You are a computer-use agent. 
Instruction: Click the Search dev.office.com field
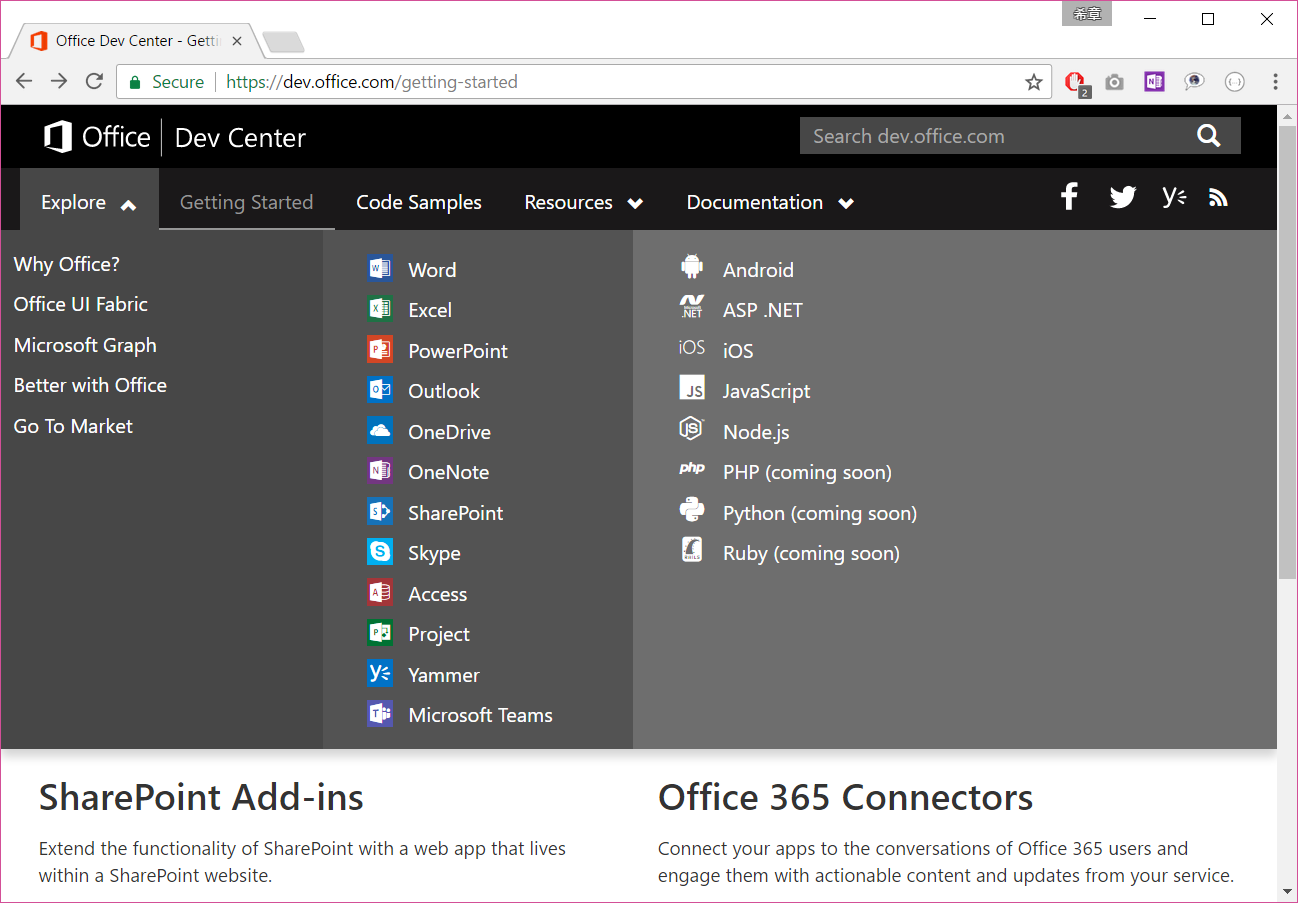point(995,136)
